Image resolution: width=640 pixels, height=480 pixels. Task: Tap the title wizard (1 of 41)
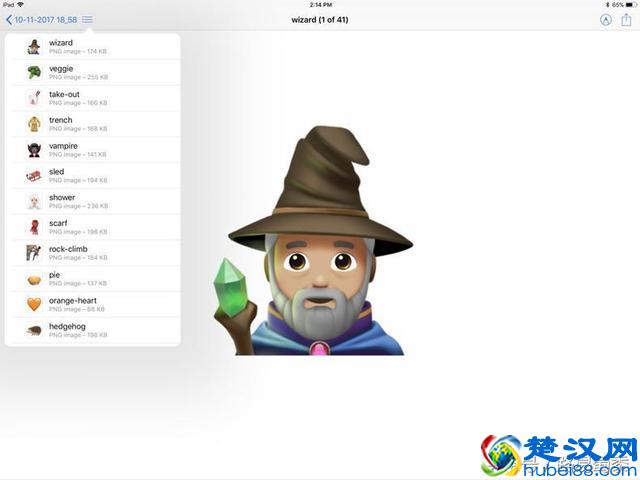[x=320, y=19]
